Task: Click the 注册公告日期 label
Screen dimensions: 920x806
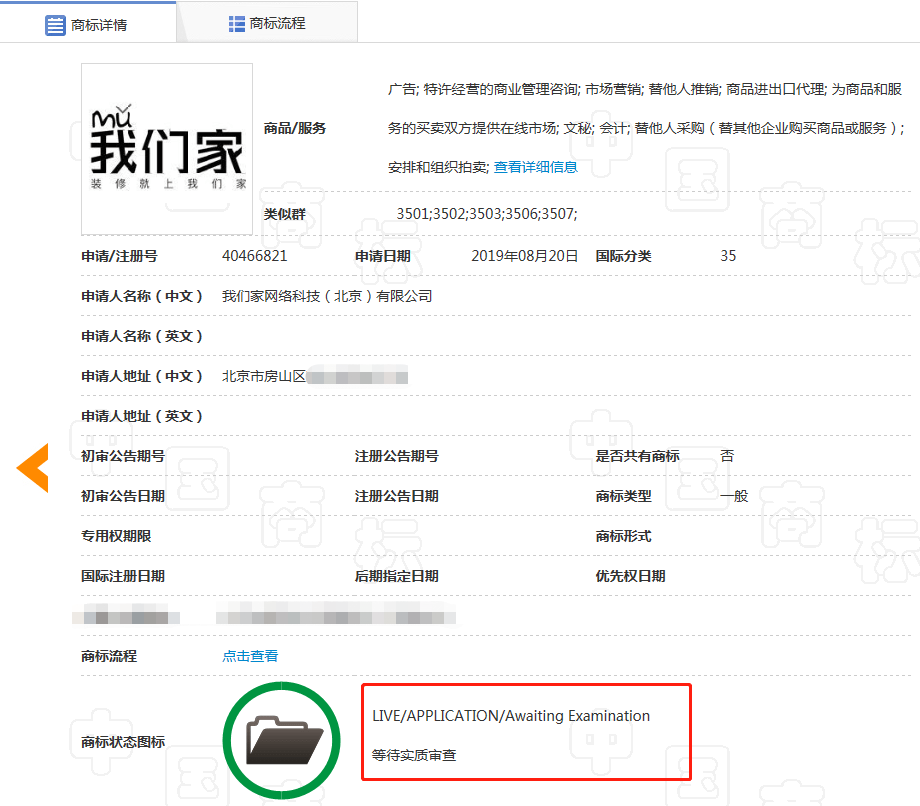Action: click(397, 496)
